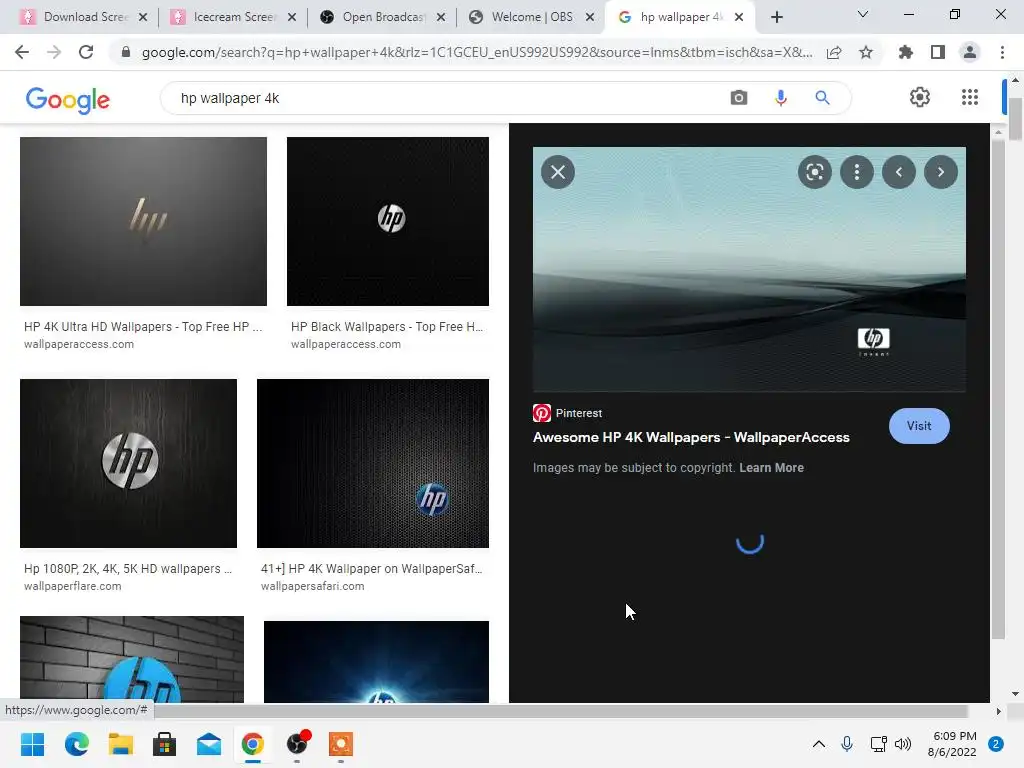The width and height of the screenshot is (1024, 768).
Task: Reload the current page
Action: tap(86, 52)
